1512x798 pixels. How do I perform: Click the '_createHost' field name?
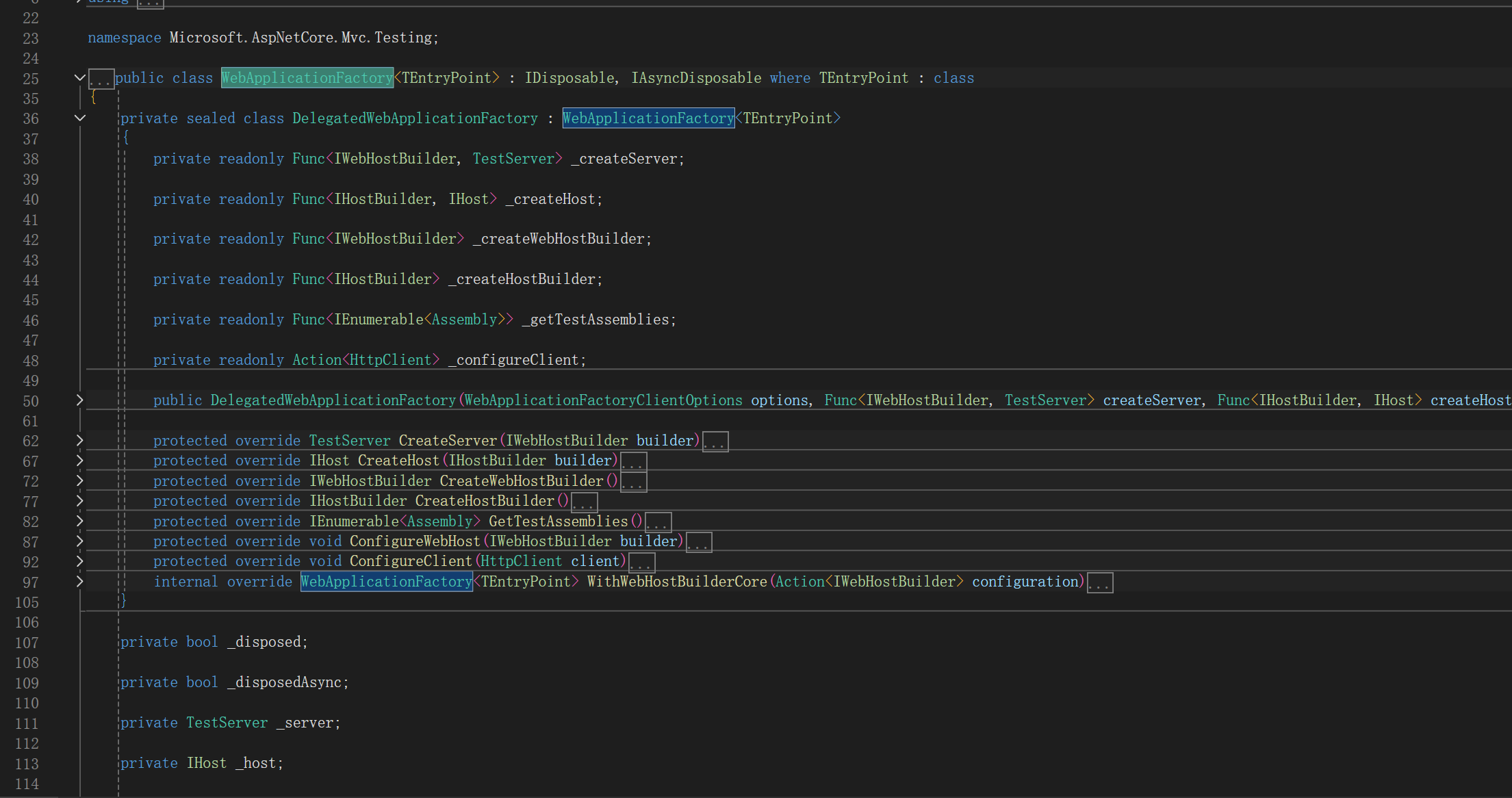(551, 199)
